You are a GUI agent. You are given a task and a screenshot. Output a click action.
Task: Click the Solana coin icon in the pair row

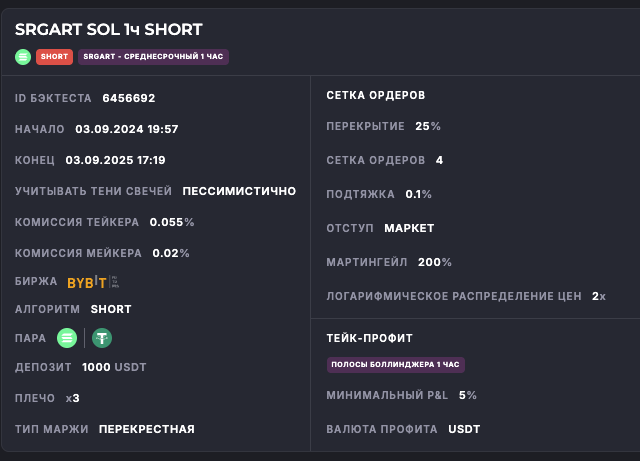point(67,338)
